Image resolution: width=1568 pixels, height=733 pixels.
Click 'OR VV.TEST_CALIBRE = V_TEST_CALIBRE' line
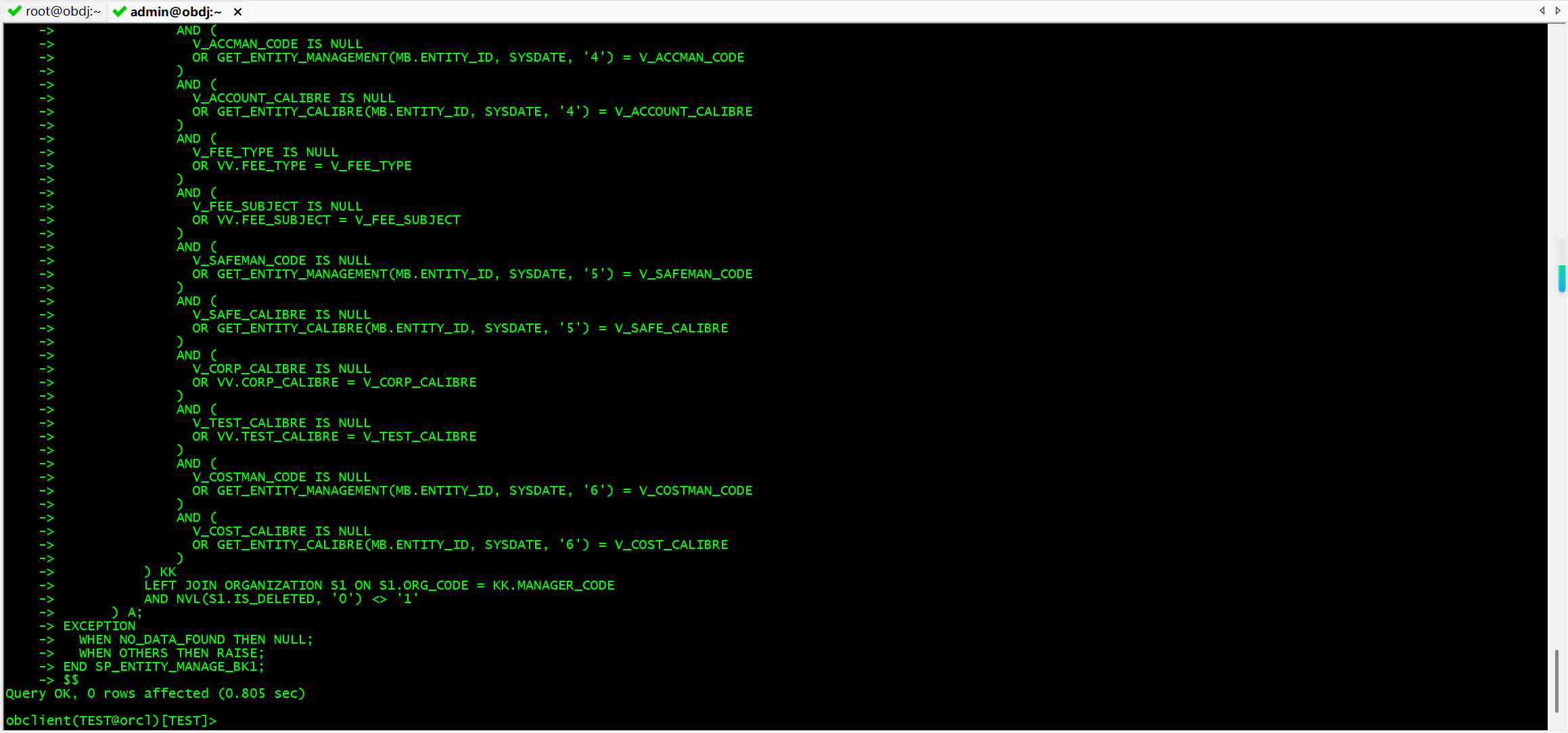pyautogui.click(x=334, y=437)
